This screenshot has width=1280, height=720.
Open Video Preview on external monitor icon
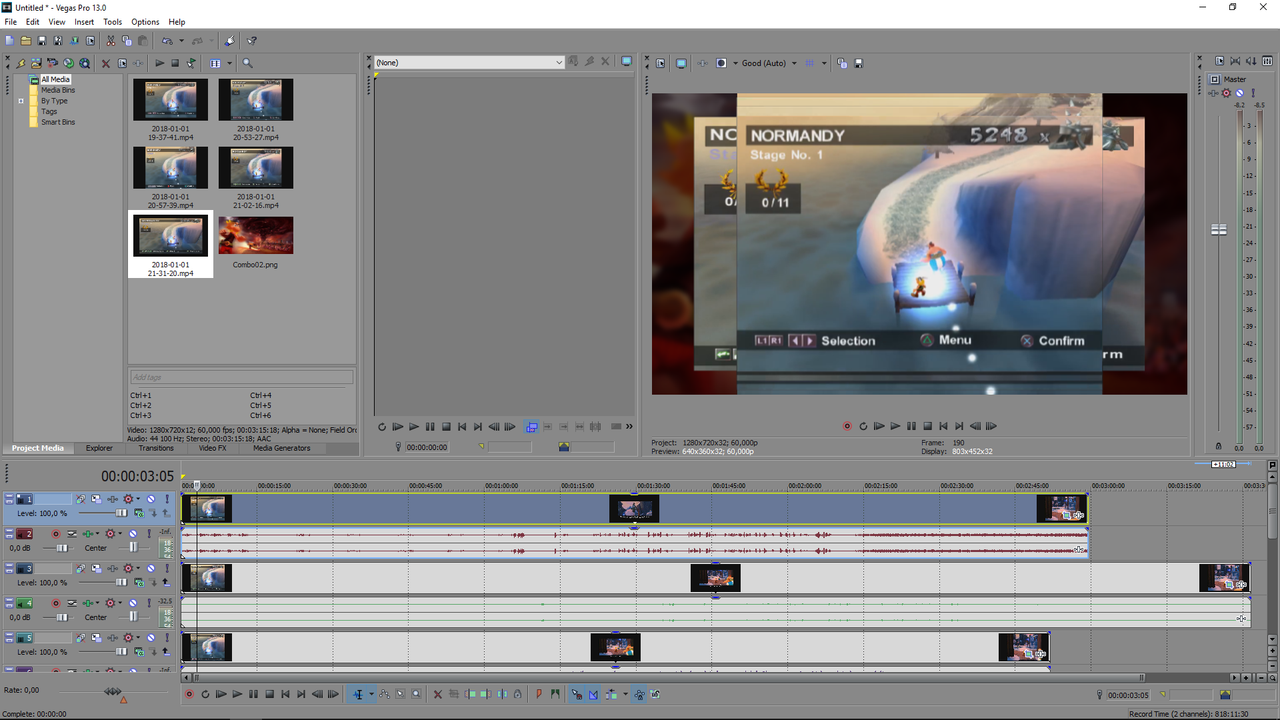point(681,63)
